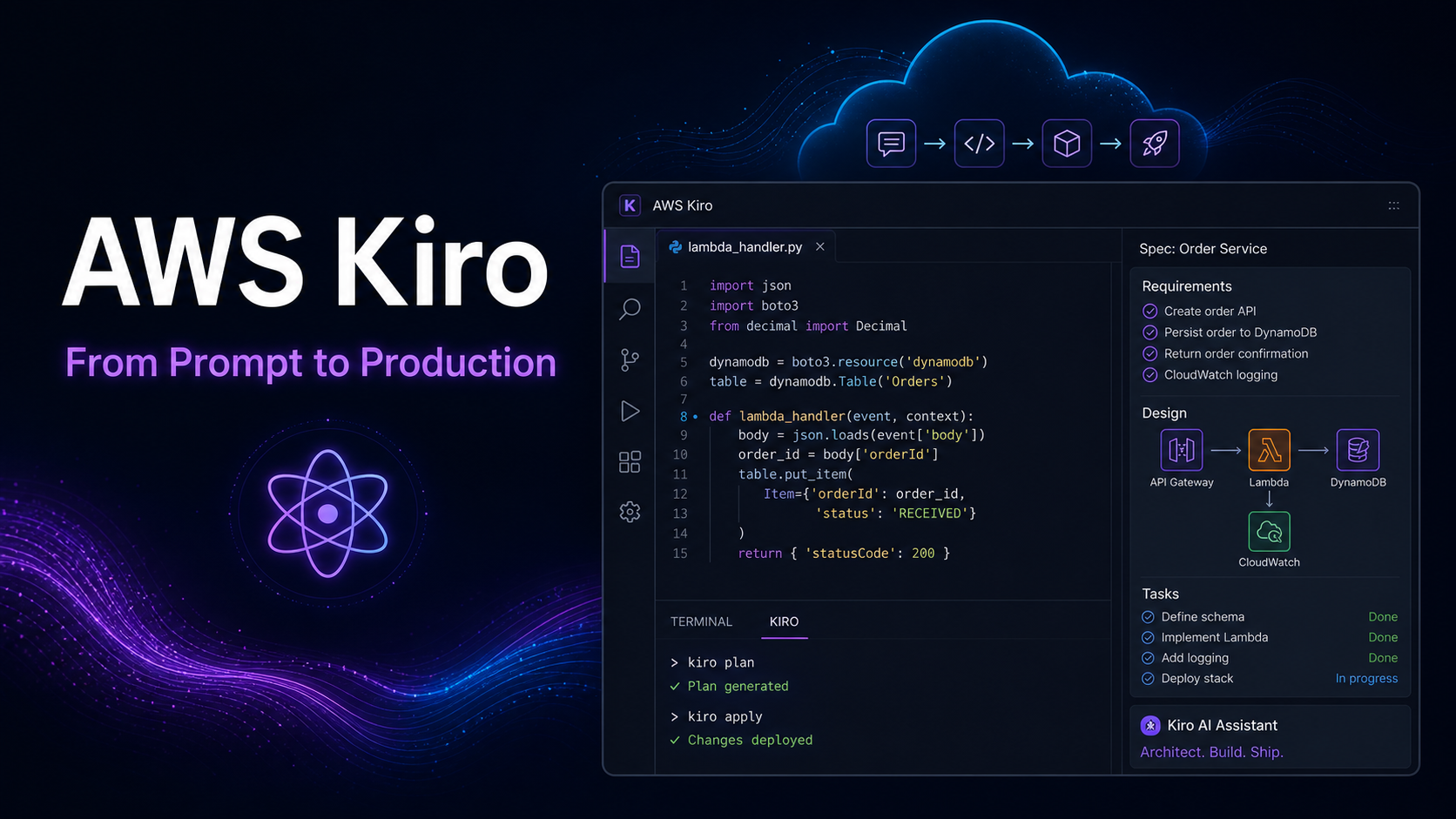Click the chat prompt icon in cloud
Image resolution: width=1456 pixels, height=819 pixels.
tap(891, 144)
